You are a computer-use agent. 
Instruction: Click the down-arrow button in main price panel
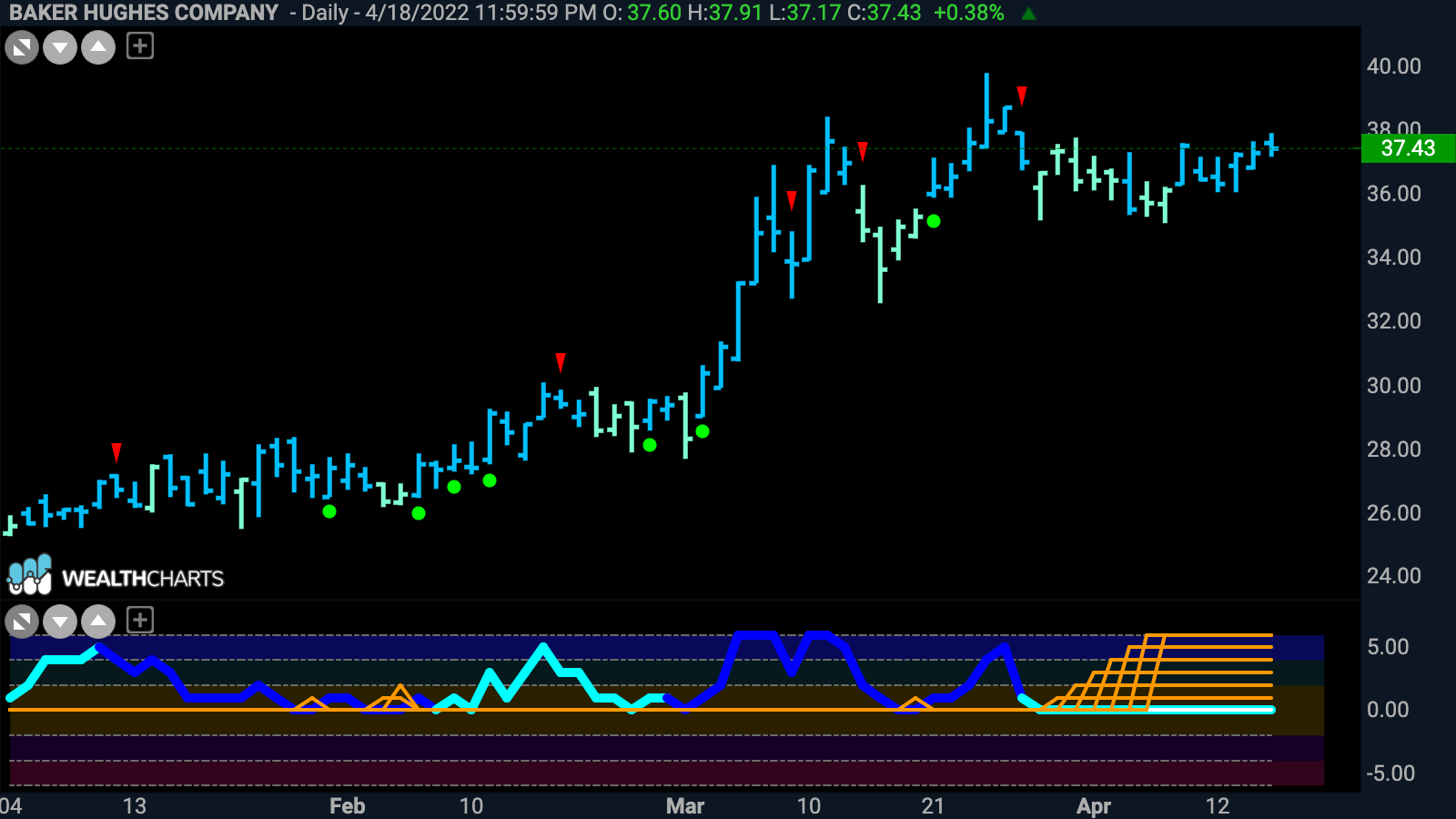60,47
